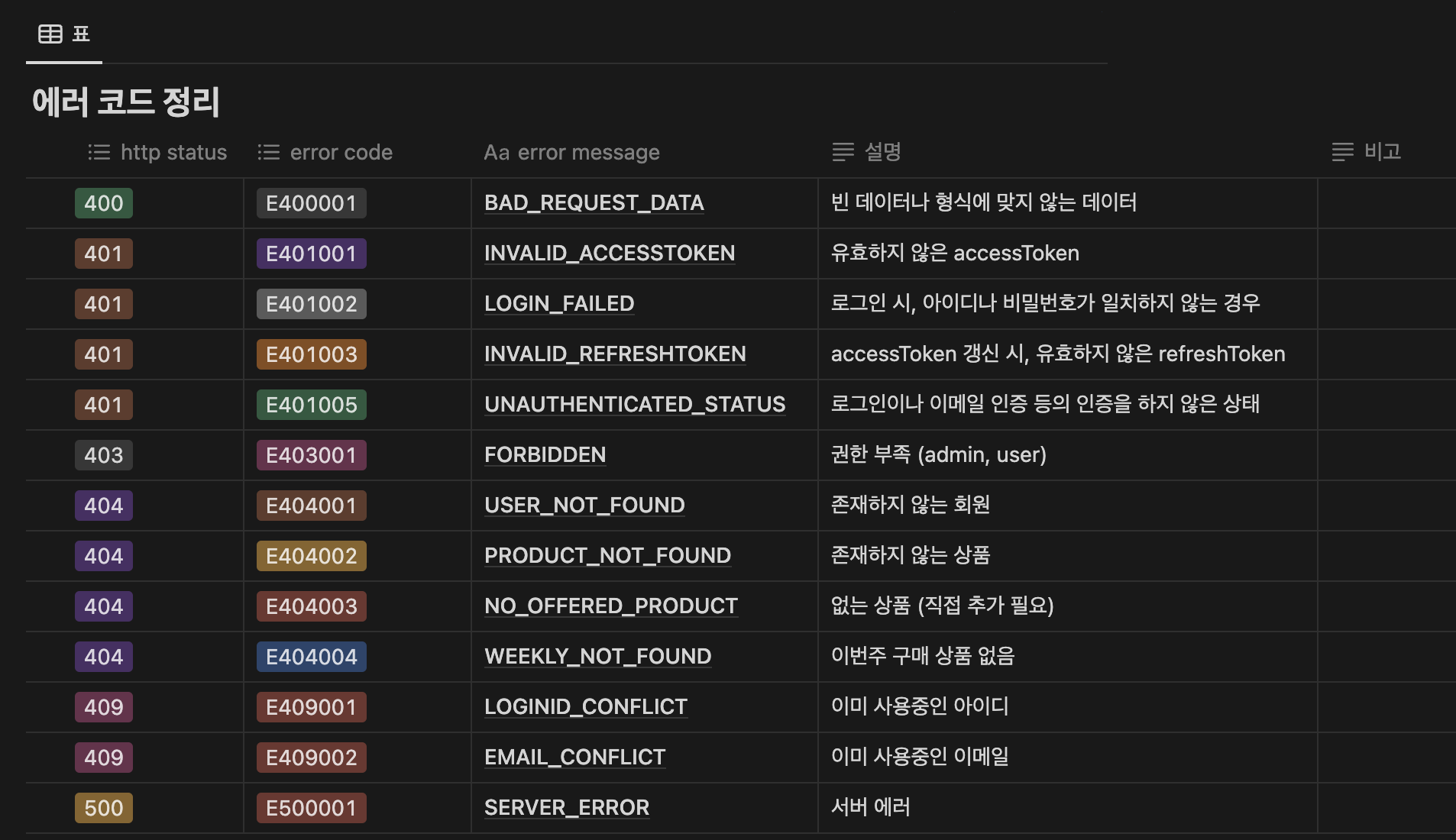This screenshot has height=840, width=1456.
Task: Open the LOGIN_FAILED page
Action: [559, 304]
